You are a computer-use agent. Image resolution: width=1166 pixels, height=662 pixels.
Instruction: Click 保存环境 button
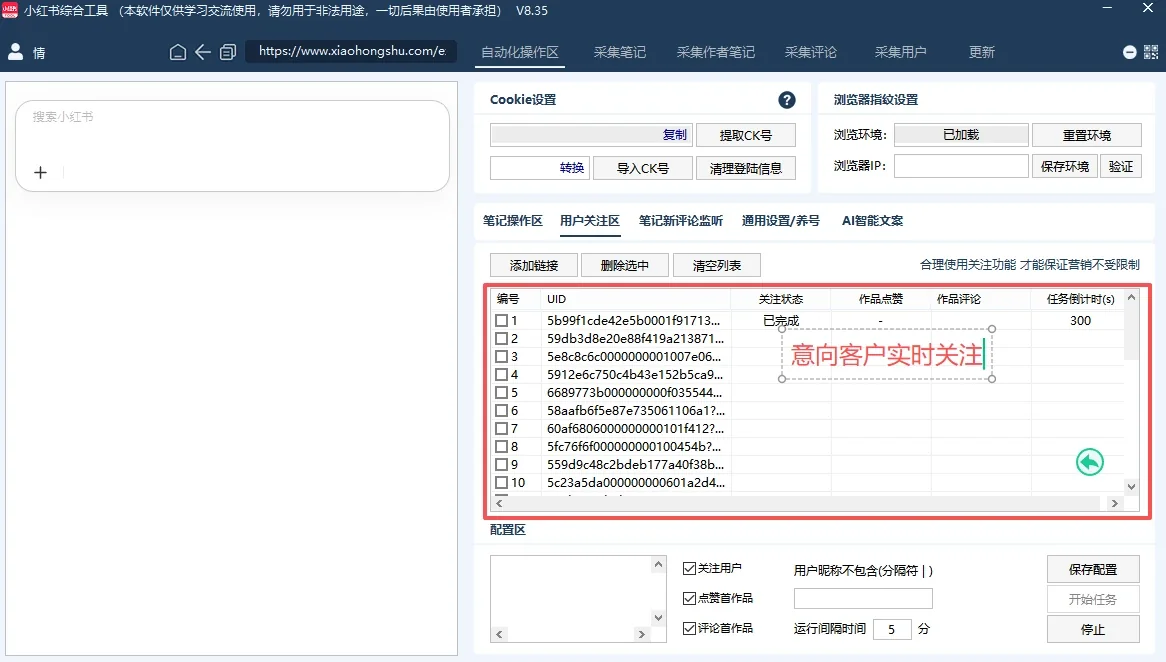(x=1065, y=166)
